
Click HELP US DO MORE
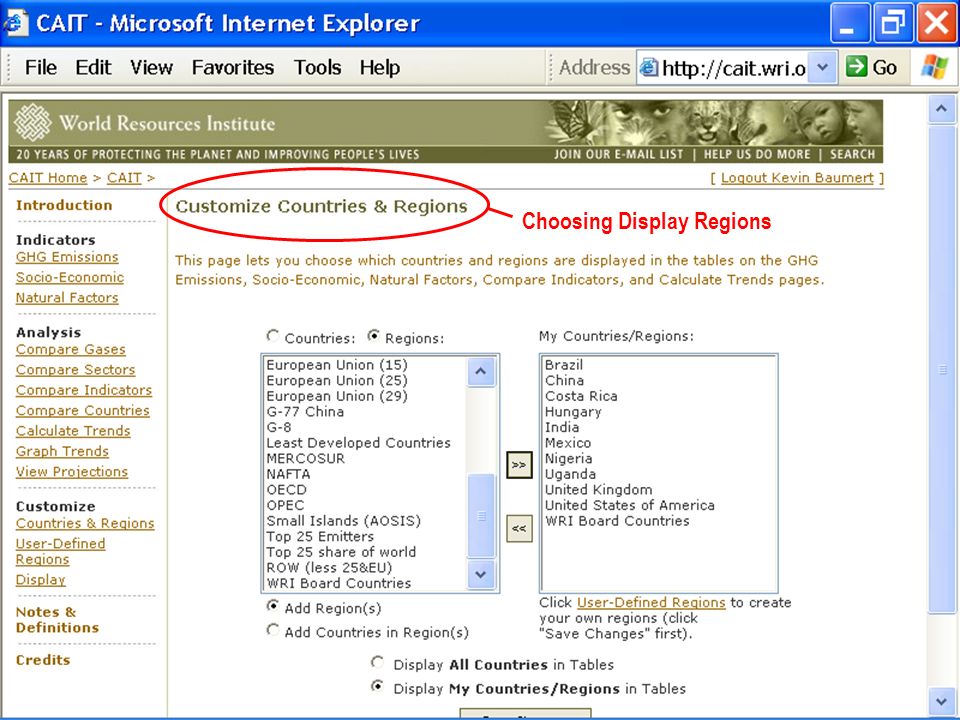(757, 154)
